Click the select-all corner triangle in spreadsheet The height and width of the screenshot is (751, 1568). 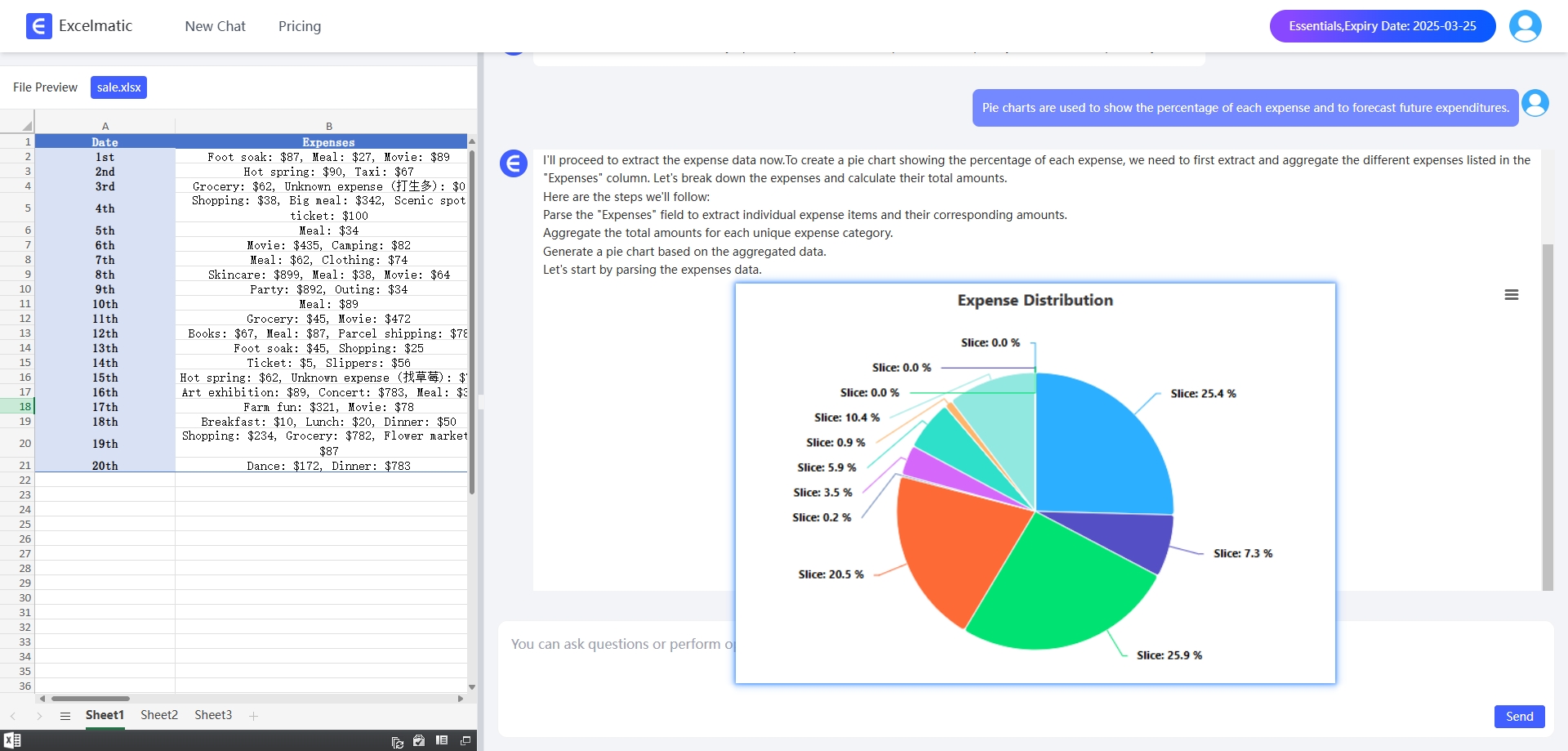point(26,126)
